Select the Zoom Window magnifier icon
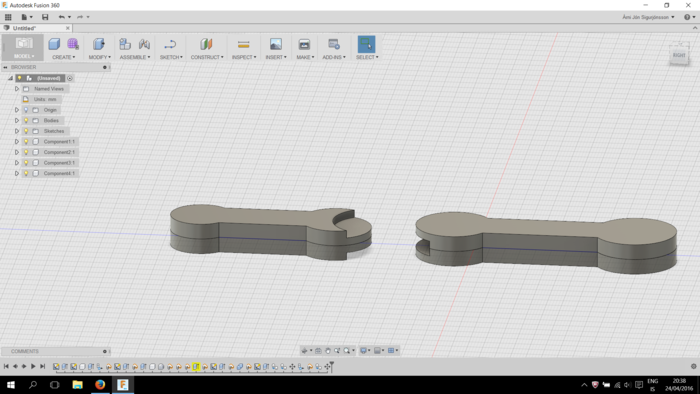The image size is (700, 394). click(346, 351)
